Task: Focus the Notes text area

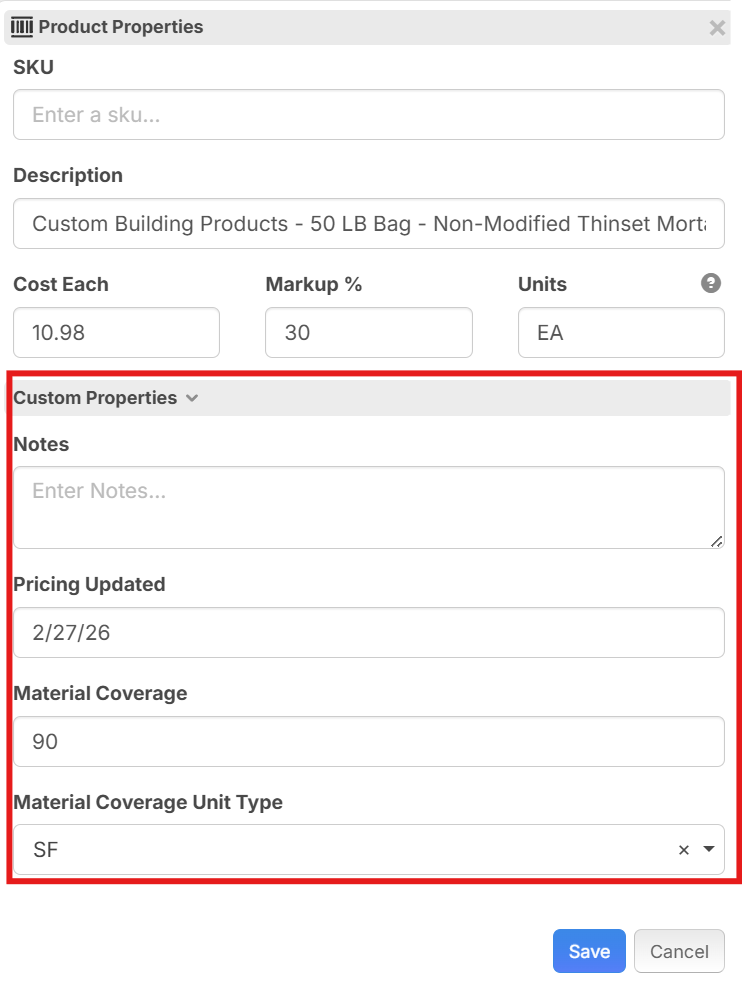Action: 368,507
